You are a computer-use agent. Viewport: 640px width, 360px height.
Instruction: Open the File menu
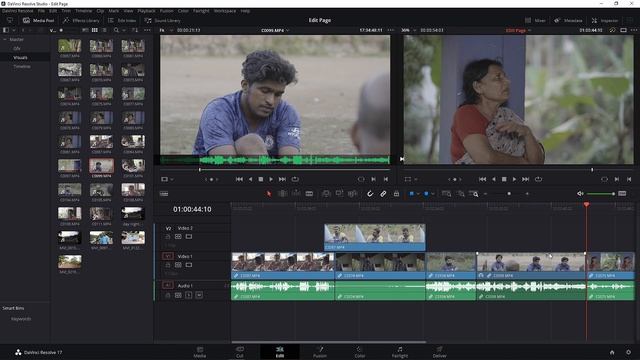[41, 11]
